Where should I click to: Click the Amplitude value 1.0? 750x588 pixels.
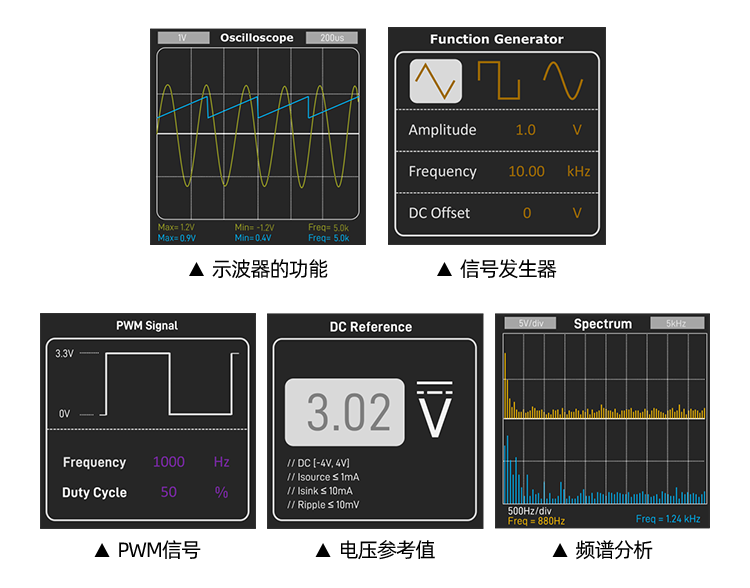click(525, 130)
